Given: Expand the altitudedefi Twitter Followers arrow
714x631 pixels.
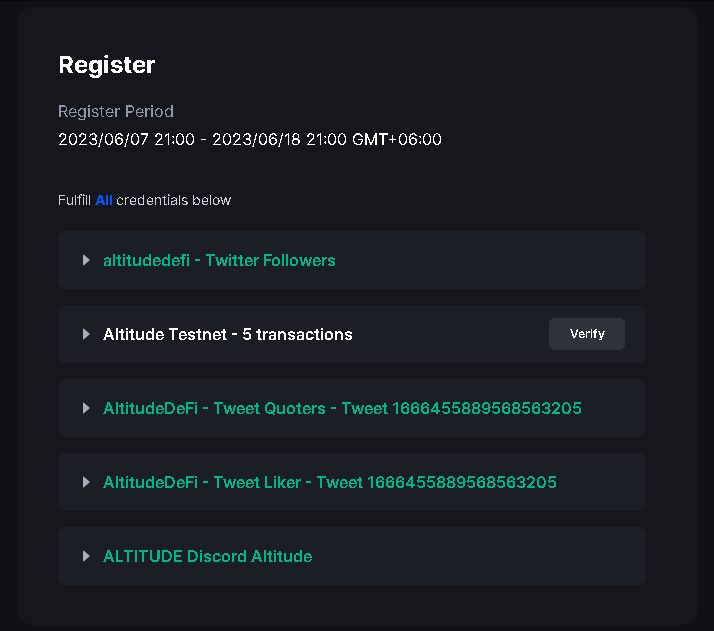Looking at the screenshot, I should pos(86,260).
